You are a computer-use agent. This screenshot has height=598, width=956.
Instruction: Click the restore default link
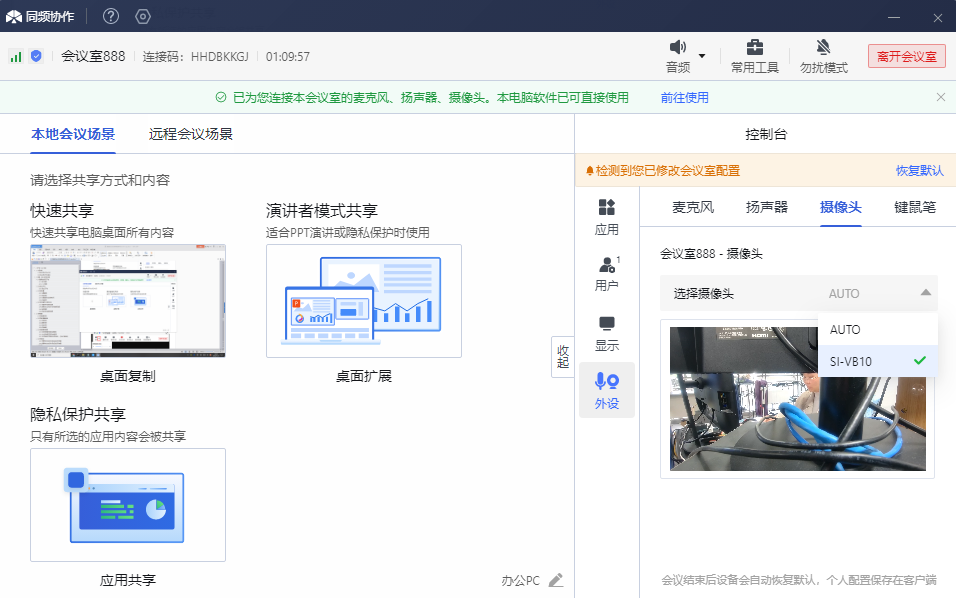click(x=919, y=171)
